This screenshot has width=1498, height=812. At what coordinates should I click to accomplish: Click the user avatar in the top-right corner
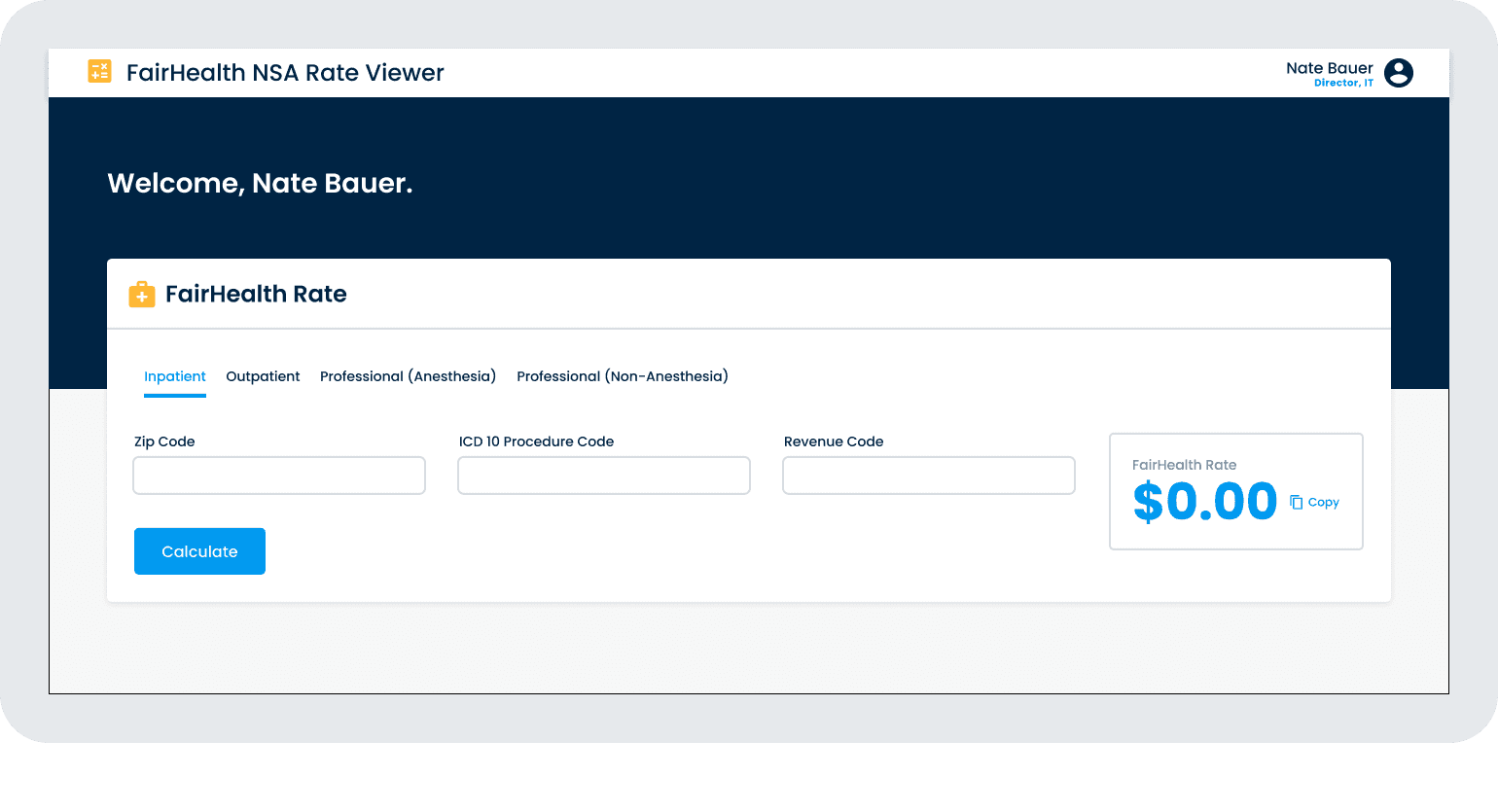point(1398,72)
